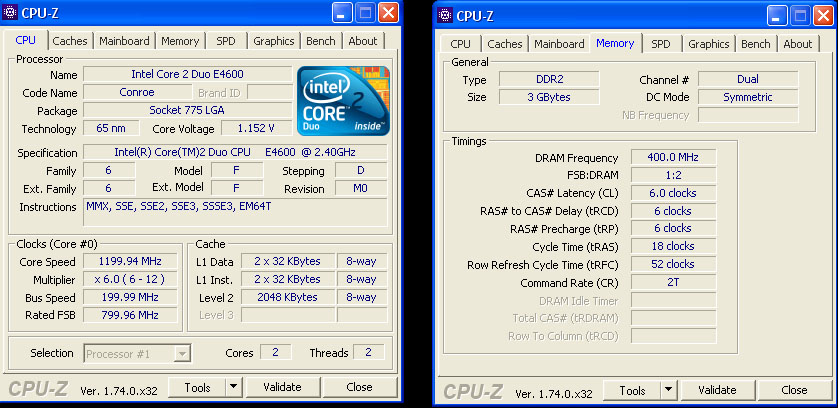Open the SPD tab in left window
838x408 pixels.
(x=226, y=41)
